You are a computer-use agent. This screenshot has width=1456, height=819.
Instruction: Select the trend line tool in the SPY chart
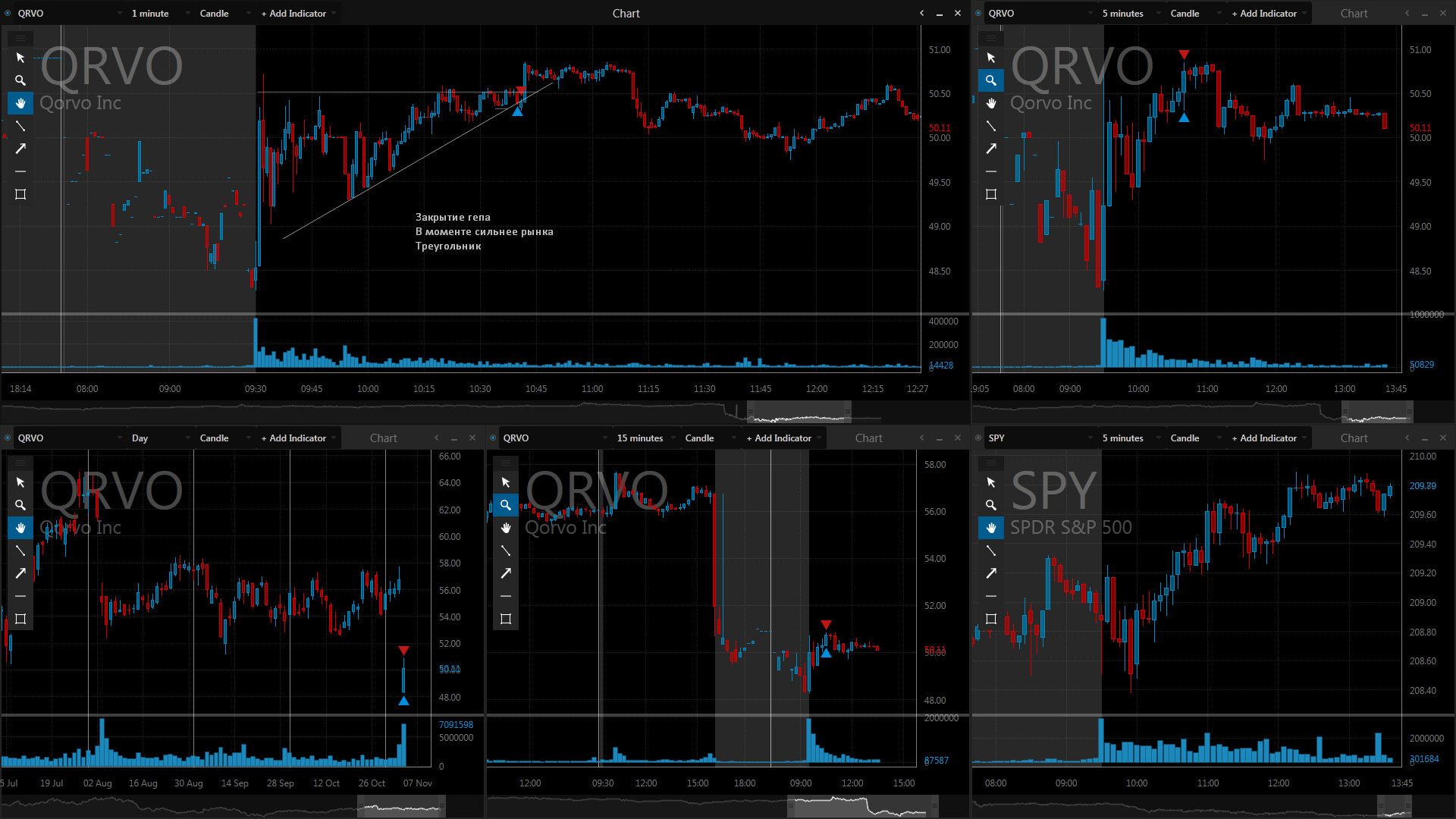tap(991, 551)
